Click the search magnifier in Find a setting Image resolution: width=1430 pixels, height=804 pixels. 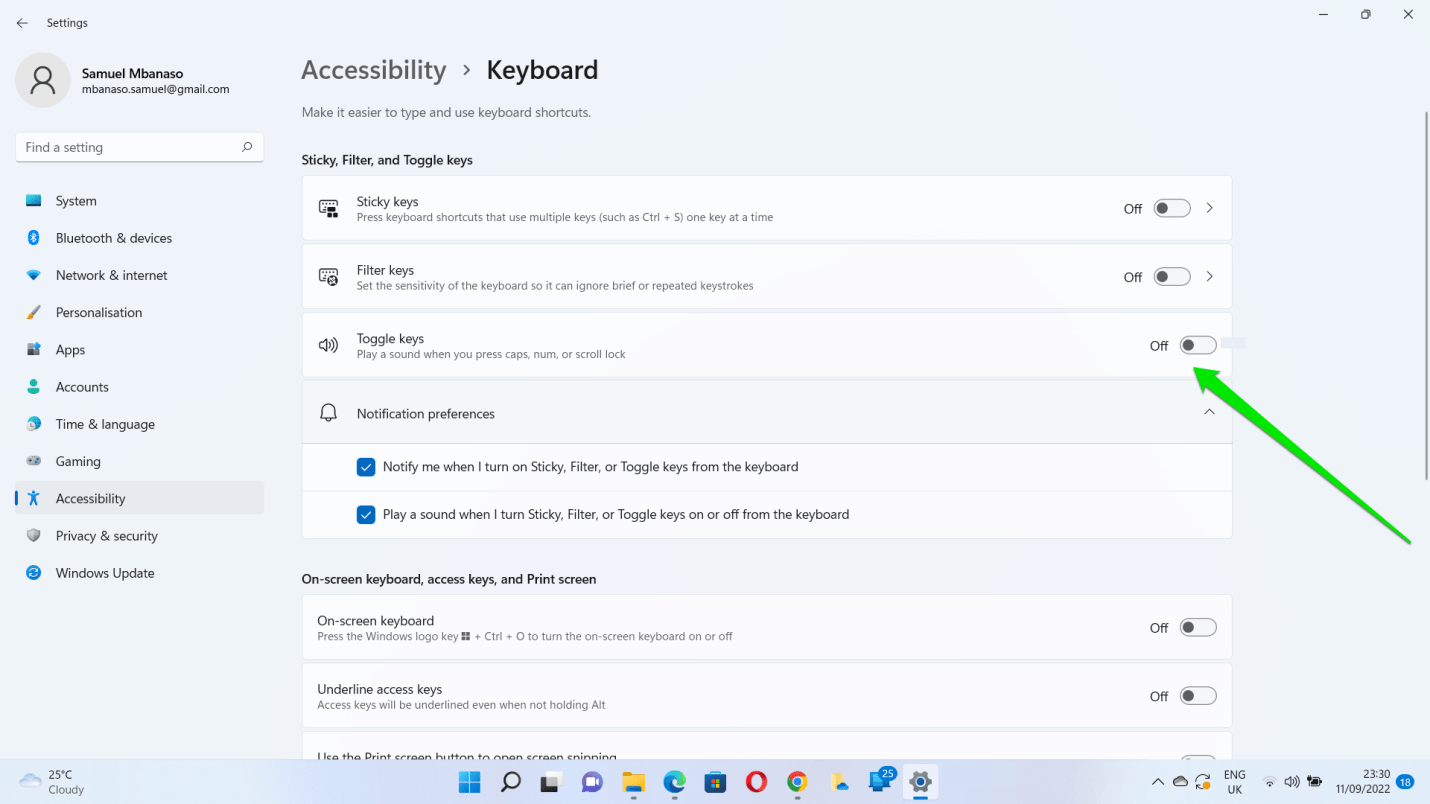pyautogui.click(x=247, y=147)
